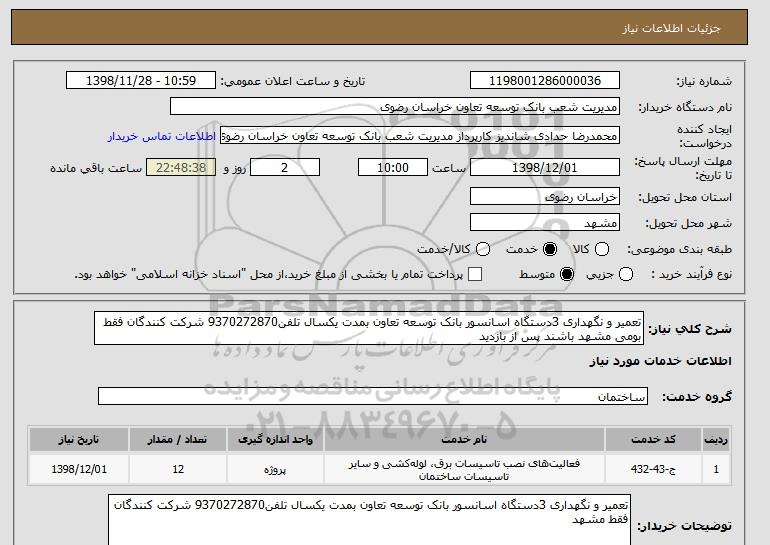Screen dimensions: 770x545
Task: Select the متوسط purchase type radio
Action: [567, 274]
